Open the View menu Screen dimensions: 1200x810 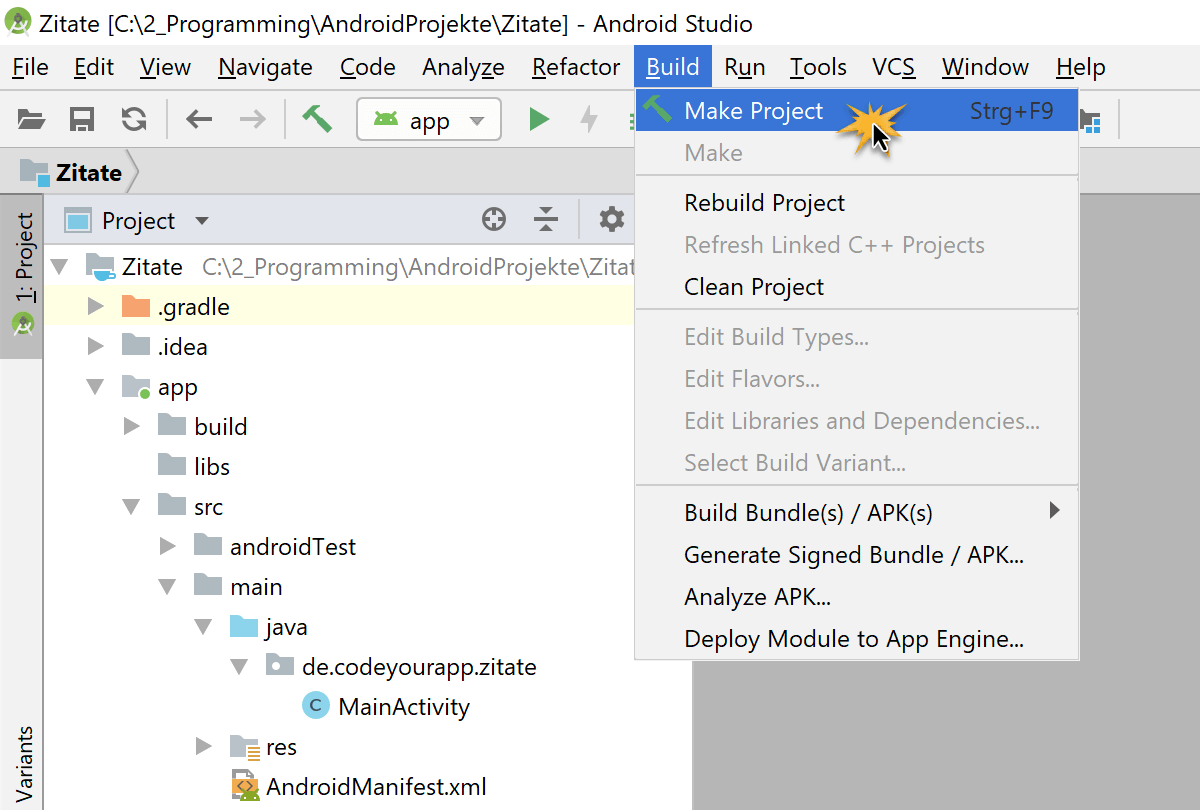click(x=165, y=67)
